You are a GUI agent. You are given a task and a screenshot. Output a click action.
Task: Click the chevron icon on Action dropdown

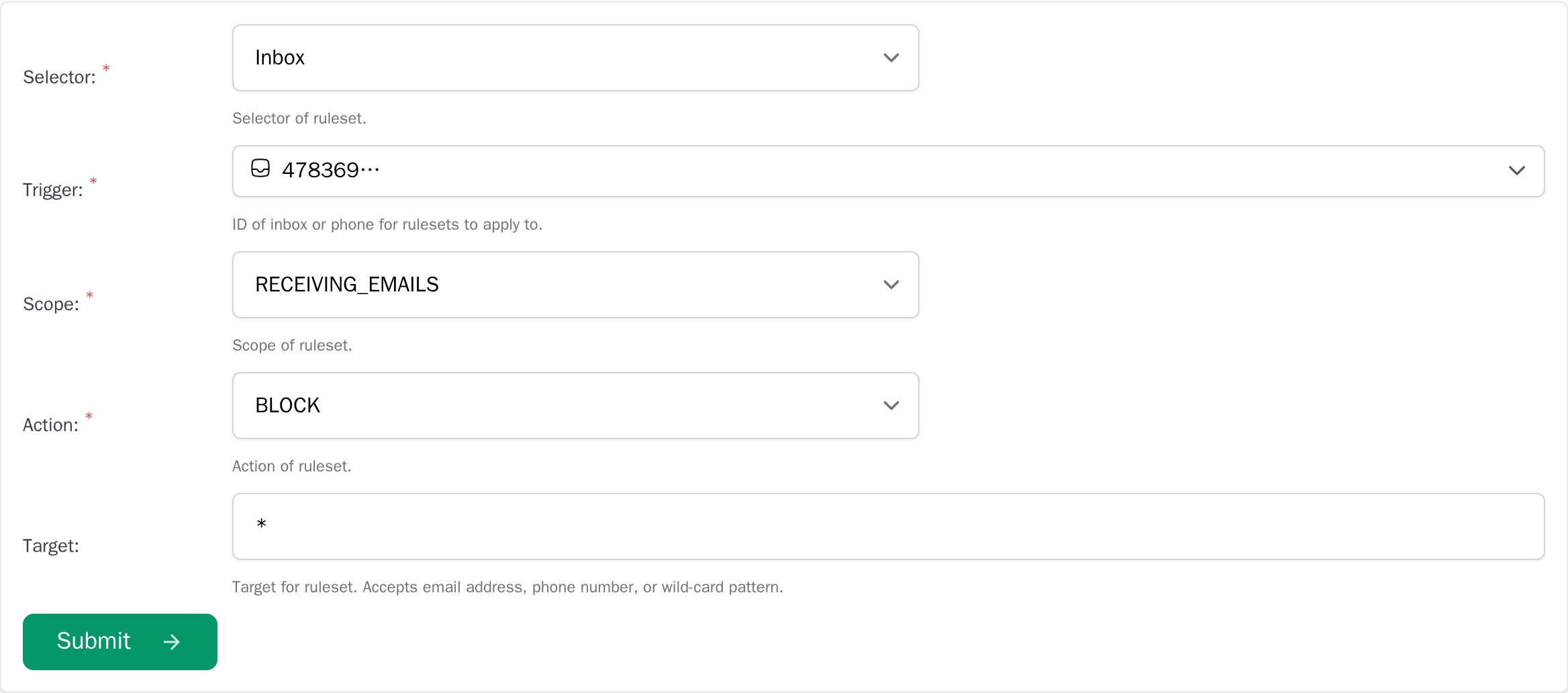coord(891,406)
